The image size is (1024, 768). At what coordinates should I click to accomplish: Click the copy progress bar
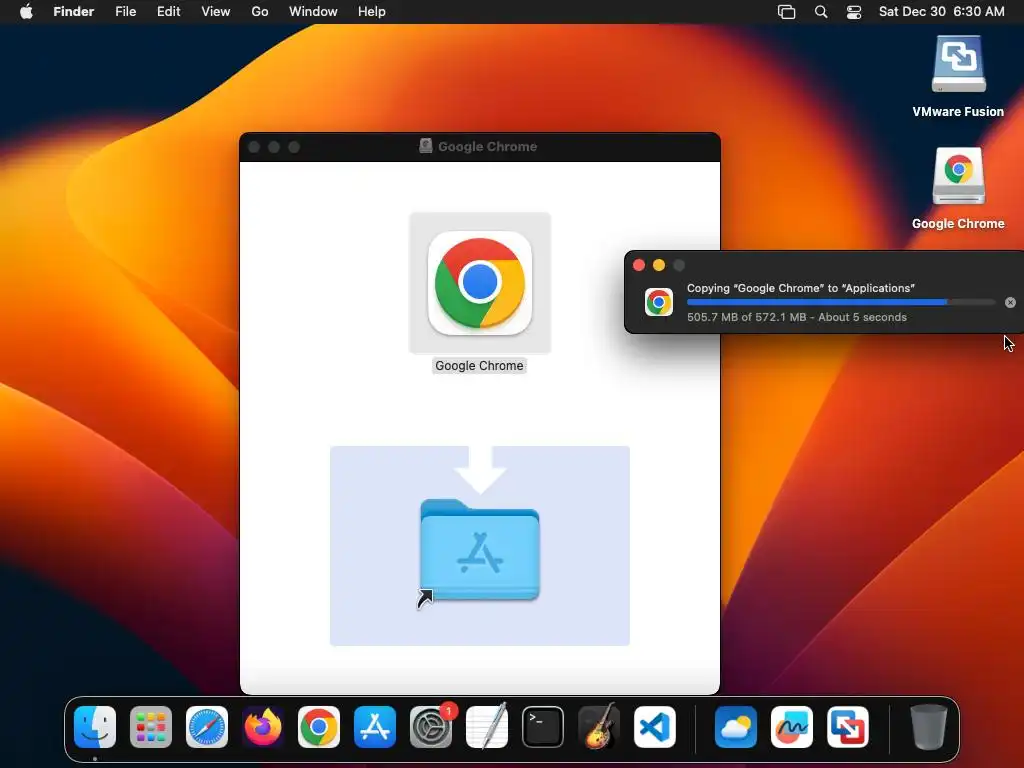[x=841, y=302]
